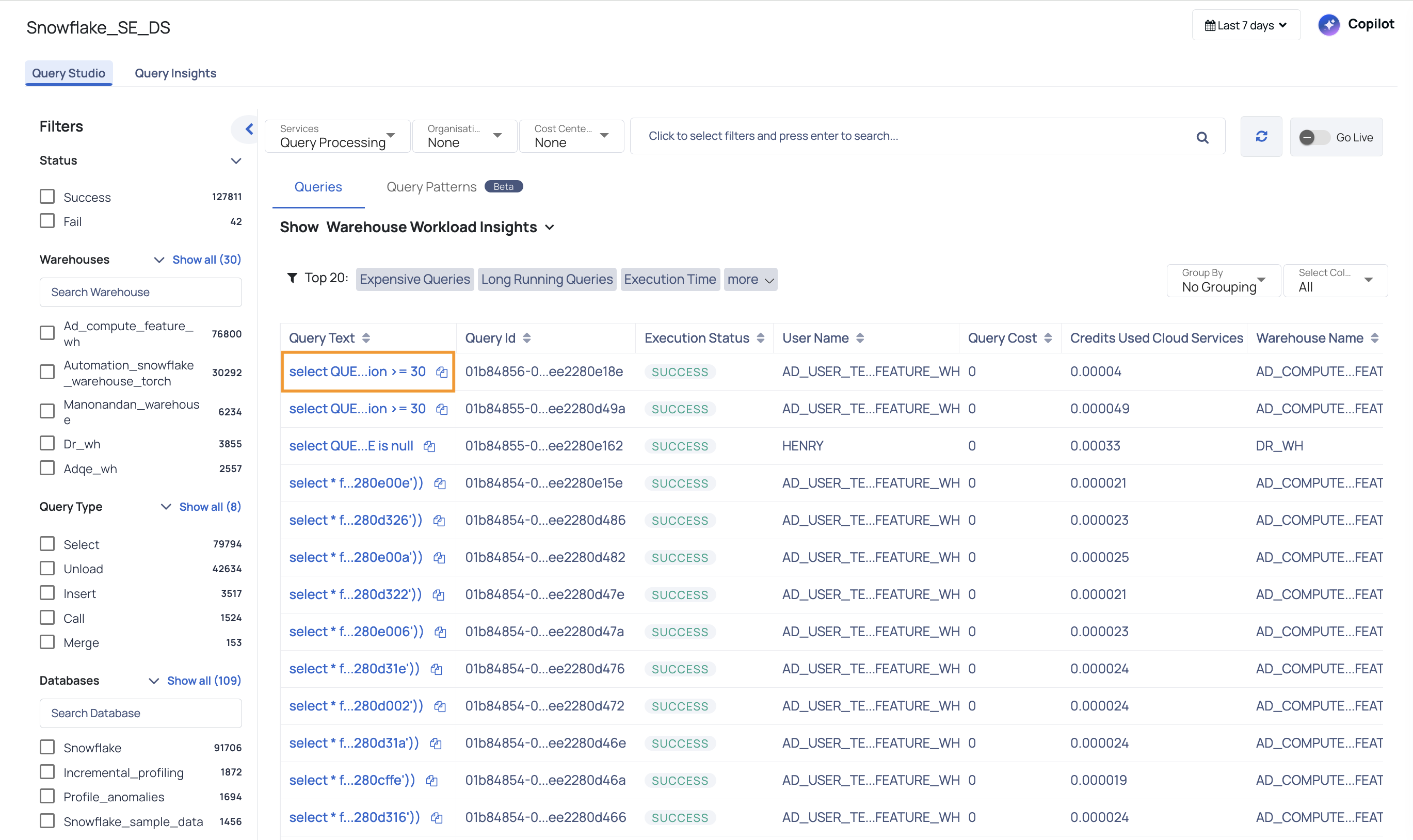Copy query text for 01b84856-0...ee2280e18e row

442,372
